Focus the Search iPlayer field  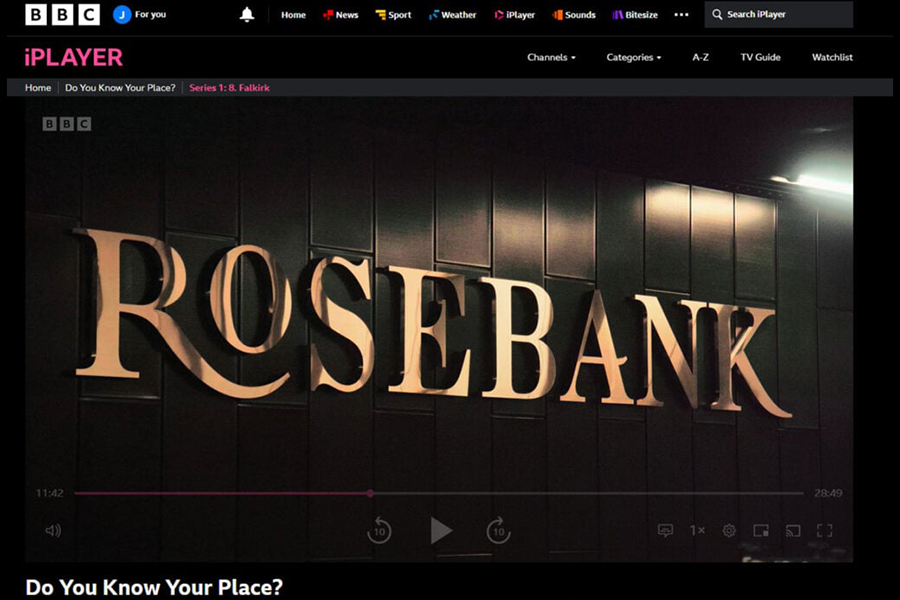[x=778, y=14]
